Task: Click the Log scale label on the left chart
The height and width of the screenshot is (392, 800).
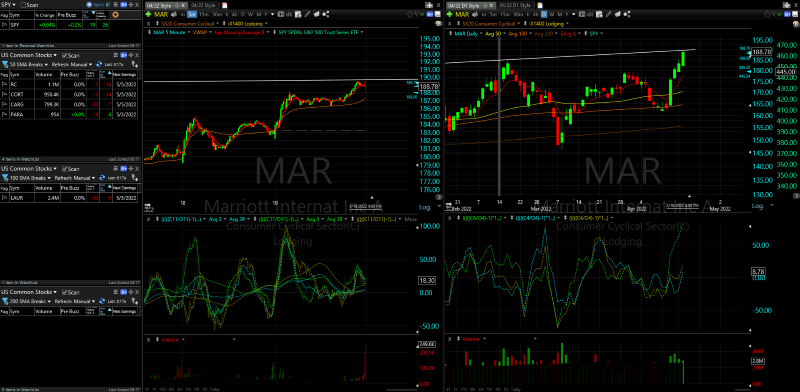Action: pos(424,207)
